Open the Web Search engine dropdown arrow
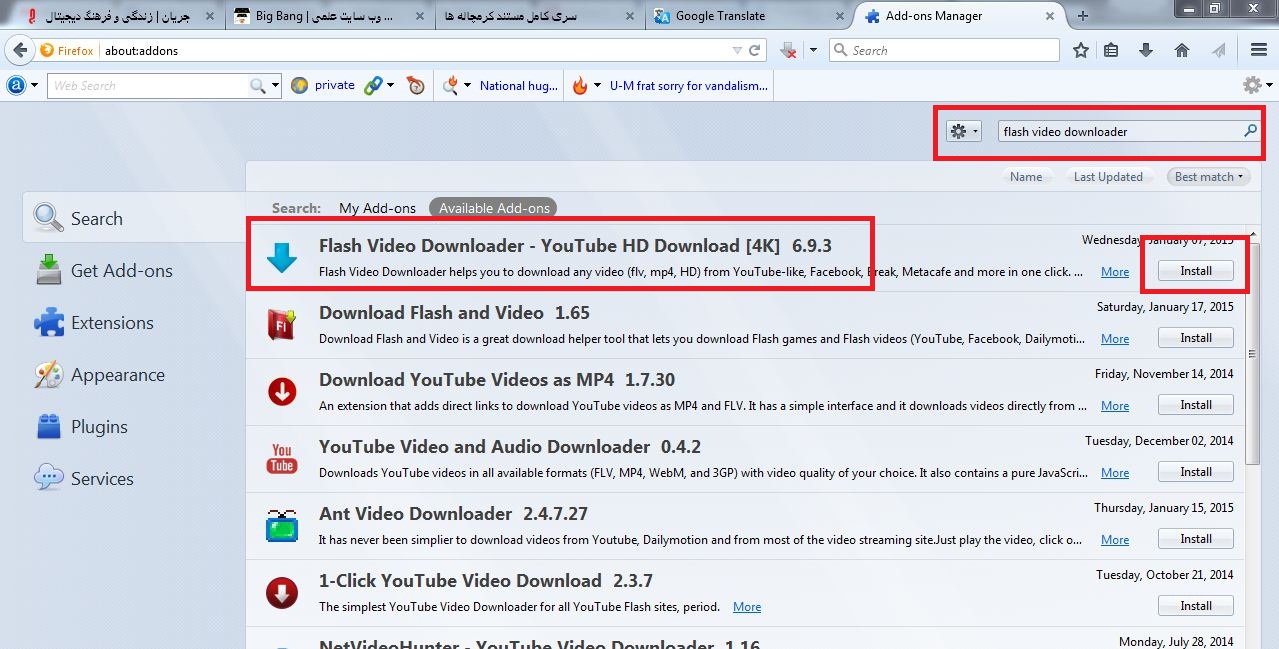The image size is (1279, 649). pos(276,86)
